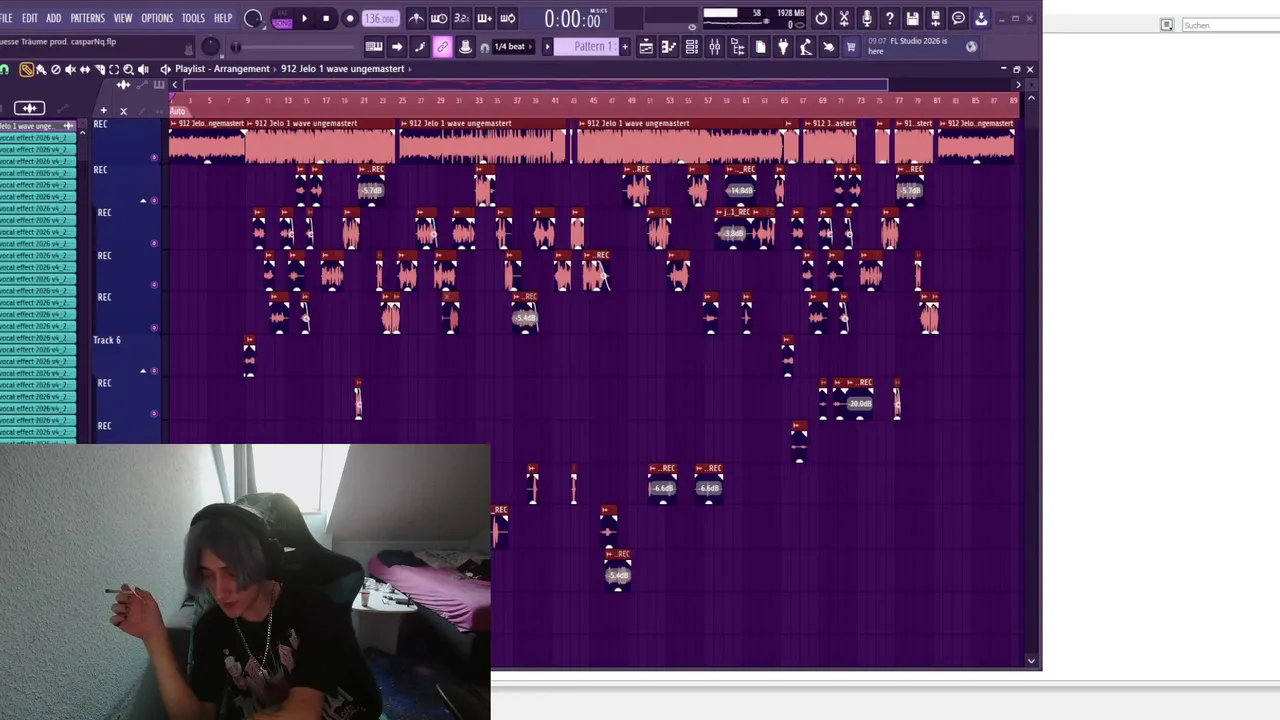Toggle the metronome
The image size is (1280, 720).
coord(416,18)
